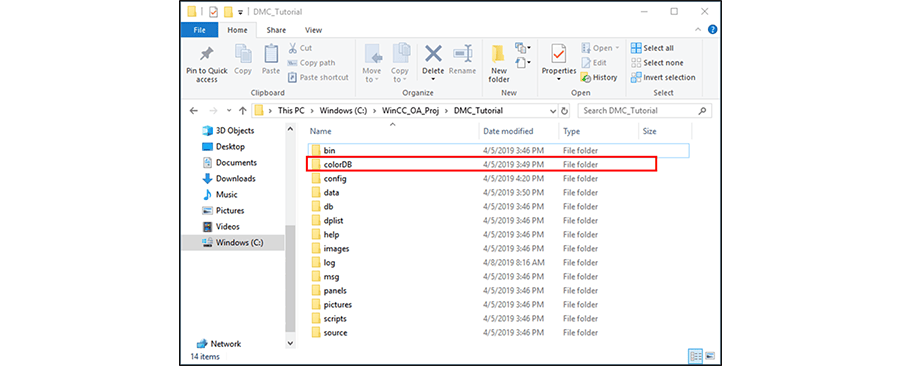Sort by the Size column header

[x=665, y=131]
